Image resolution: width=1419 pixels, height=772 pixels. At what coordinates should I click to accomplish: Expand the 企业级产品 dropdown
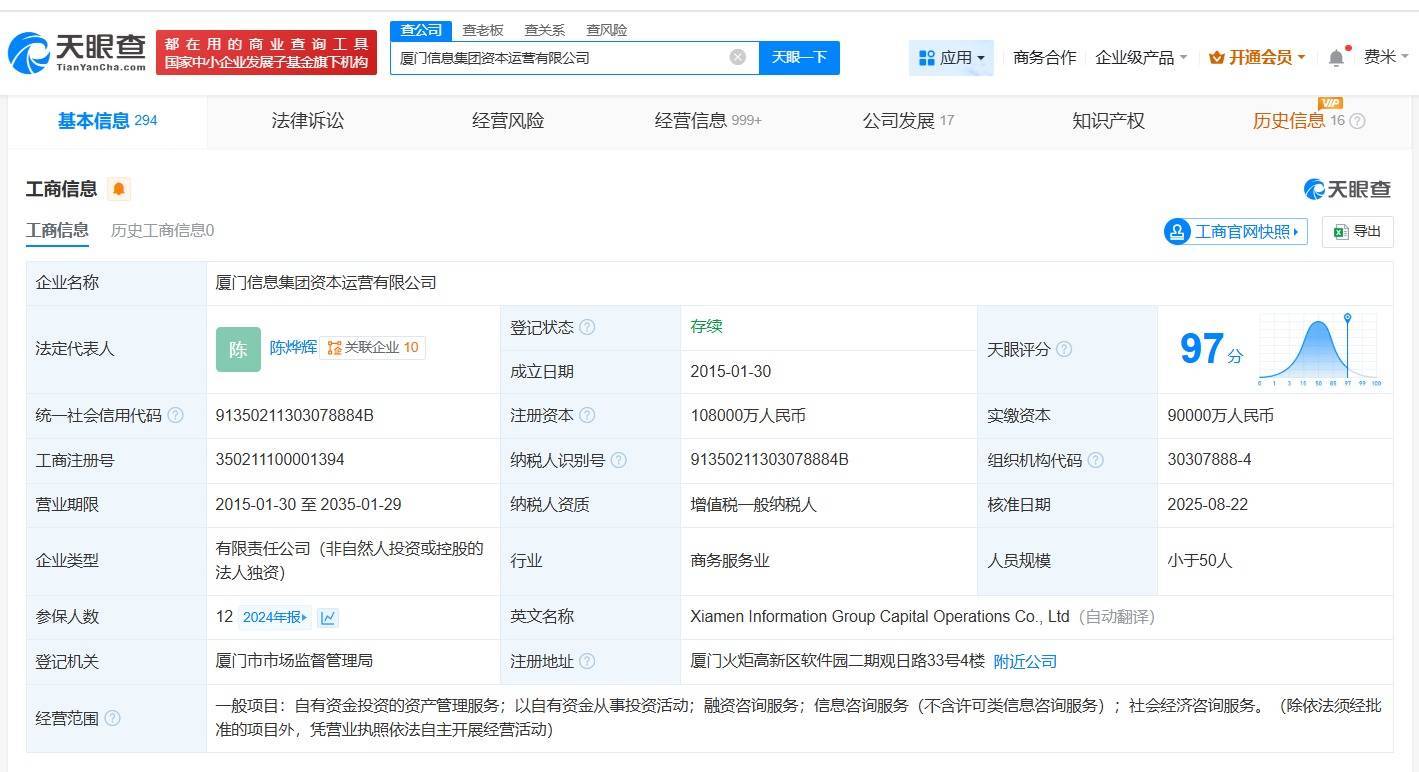[x=1141, y=58]
